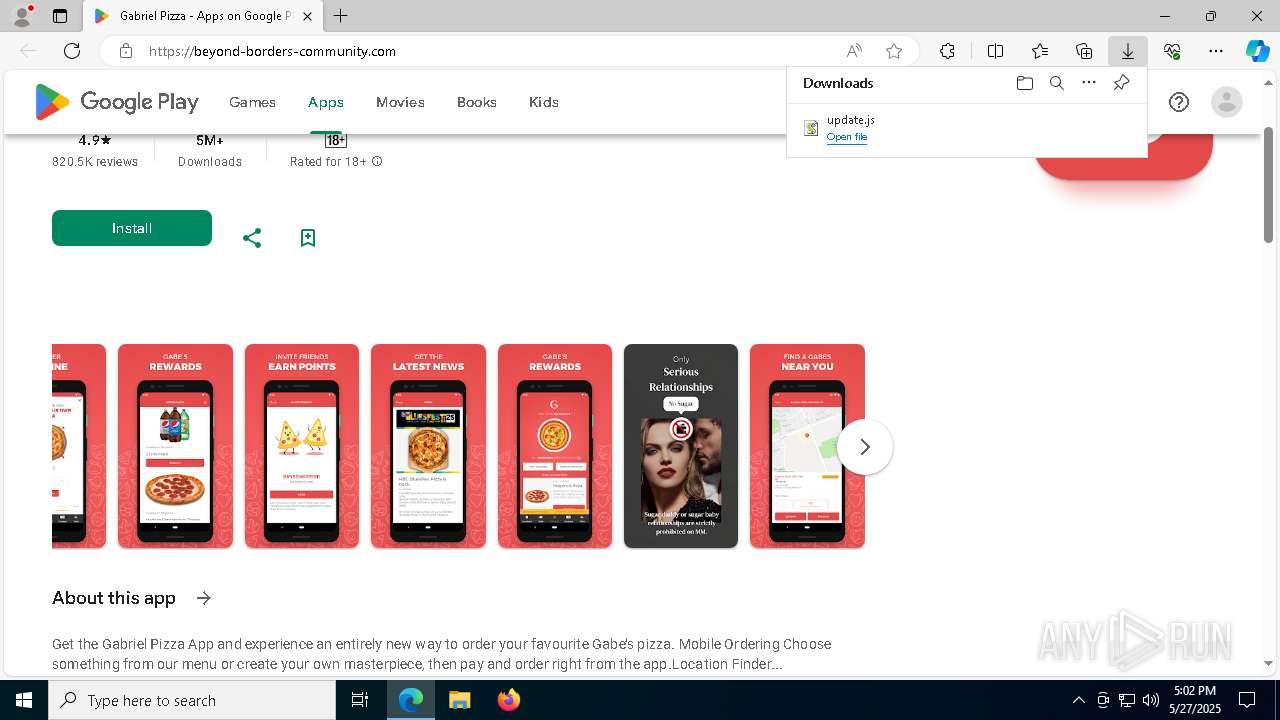The height and width of the screenshot is (720, 1280).
Task: Open downloads folder icon
Action: [x=1024, y=83]
